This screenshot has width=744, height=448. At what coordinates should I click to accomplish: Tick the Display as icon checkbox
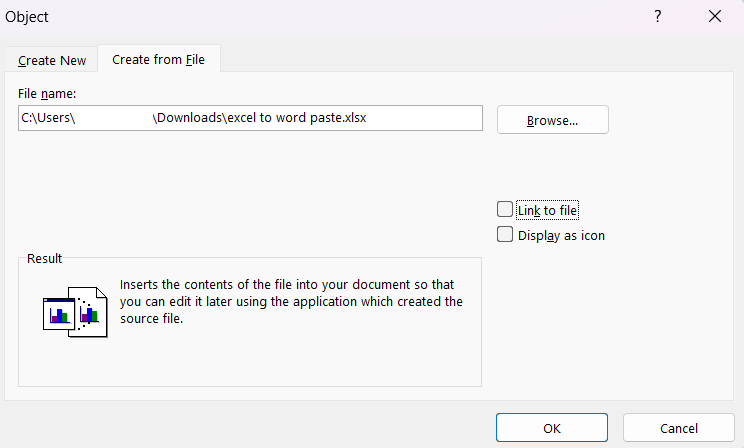click(505, 234)
